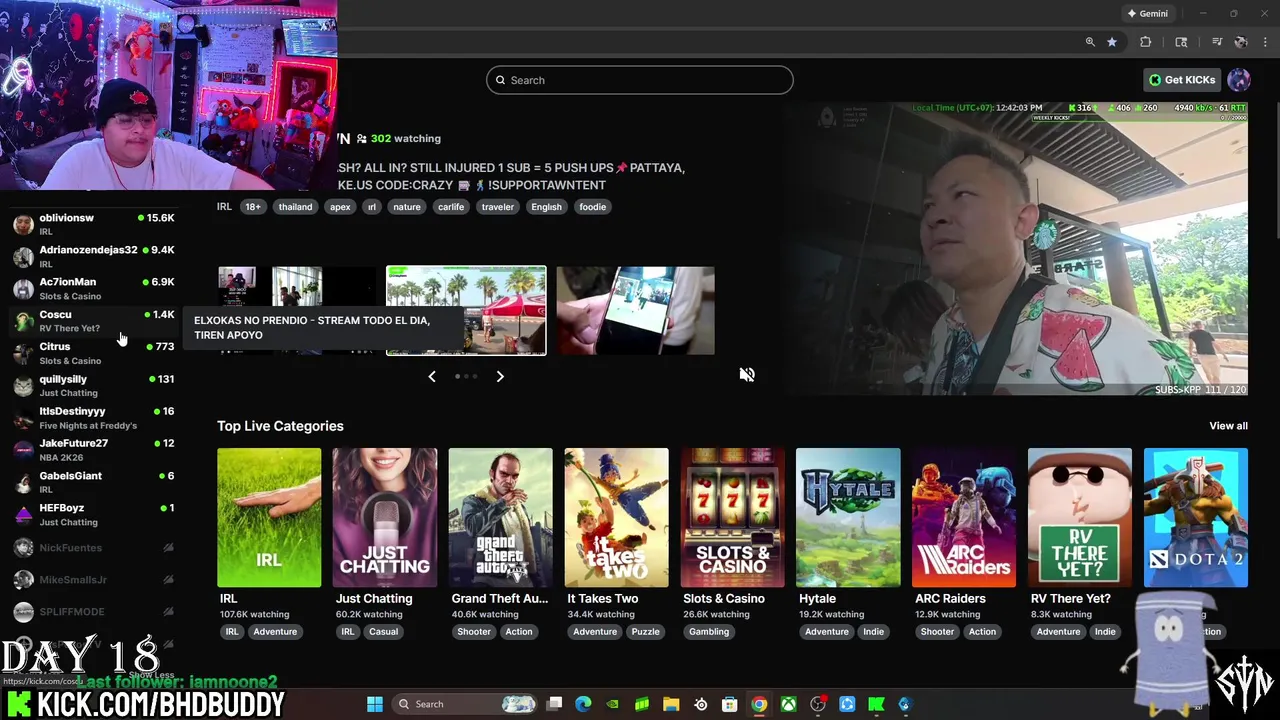
Task: Open the Hytale category card
Action: coord(848,517)
